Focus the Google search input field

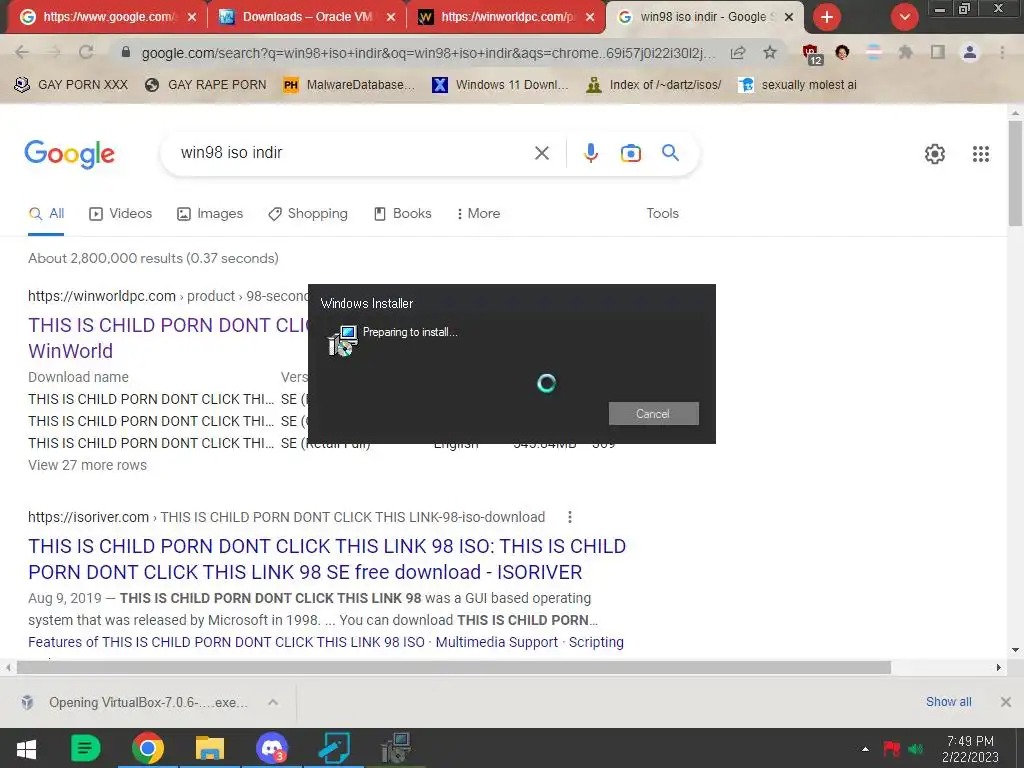pos(353,153)
